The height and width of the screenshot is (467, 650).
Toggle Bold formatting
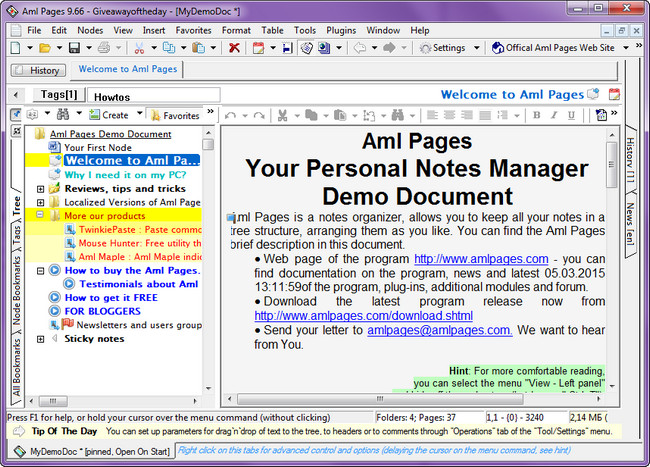click(x=537, y=115)
